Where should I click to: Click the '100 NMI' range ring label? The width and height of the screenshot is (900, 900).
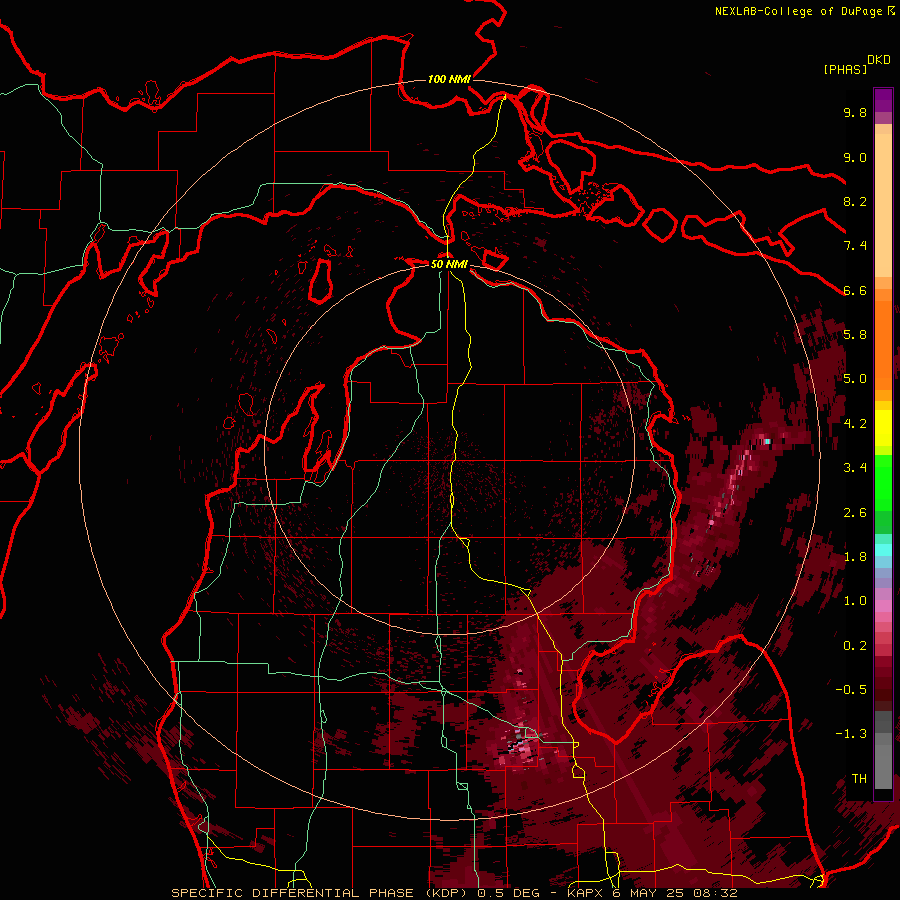tap(449, 79)
